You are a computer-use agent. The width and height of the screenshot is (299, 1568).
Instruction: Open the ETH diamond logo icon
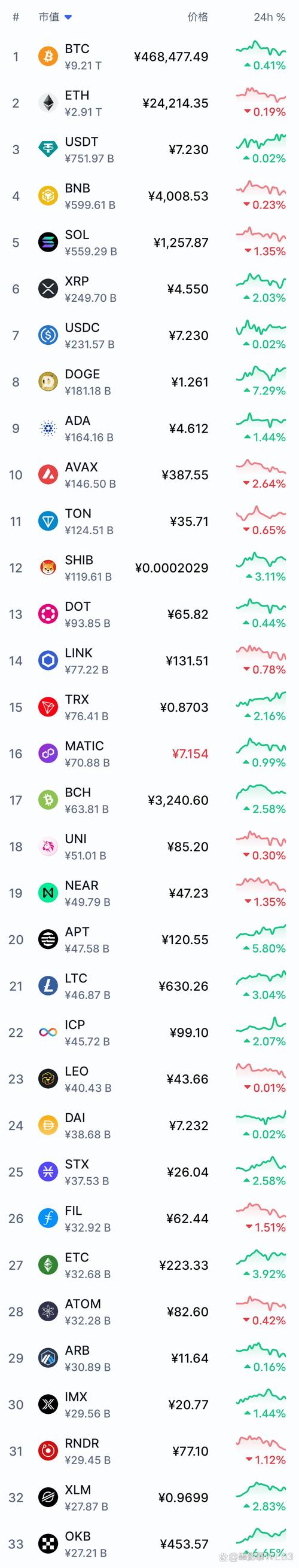point(48,103)
